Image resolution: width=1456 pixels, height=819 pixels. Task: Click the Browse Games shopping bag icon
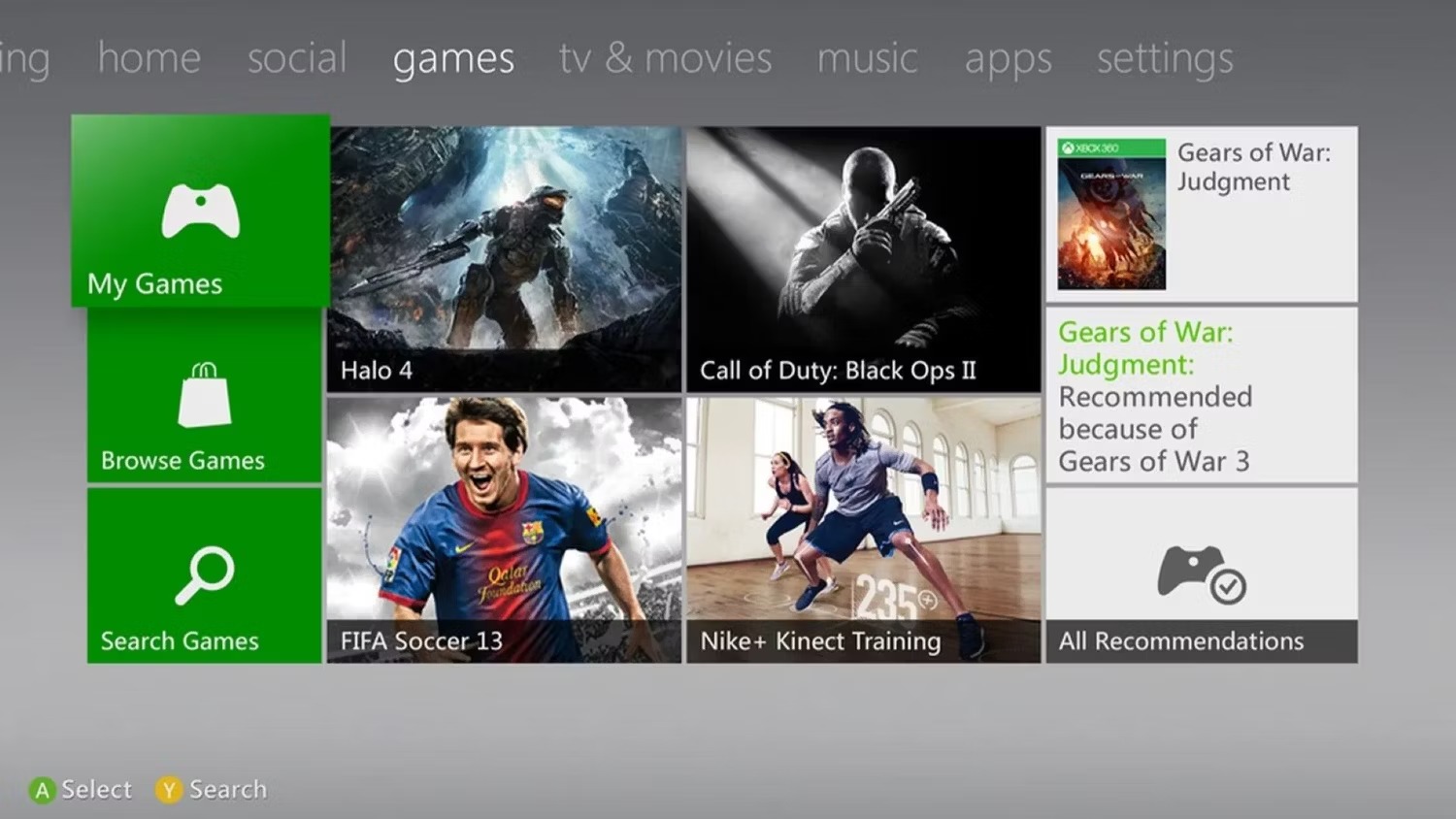point(204,394)
